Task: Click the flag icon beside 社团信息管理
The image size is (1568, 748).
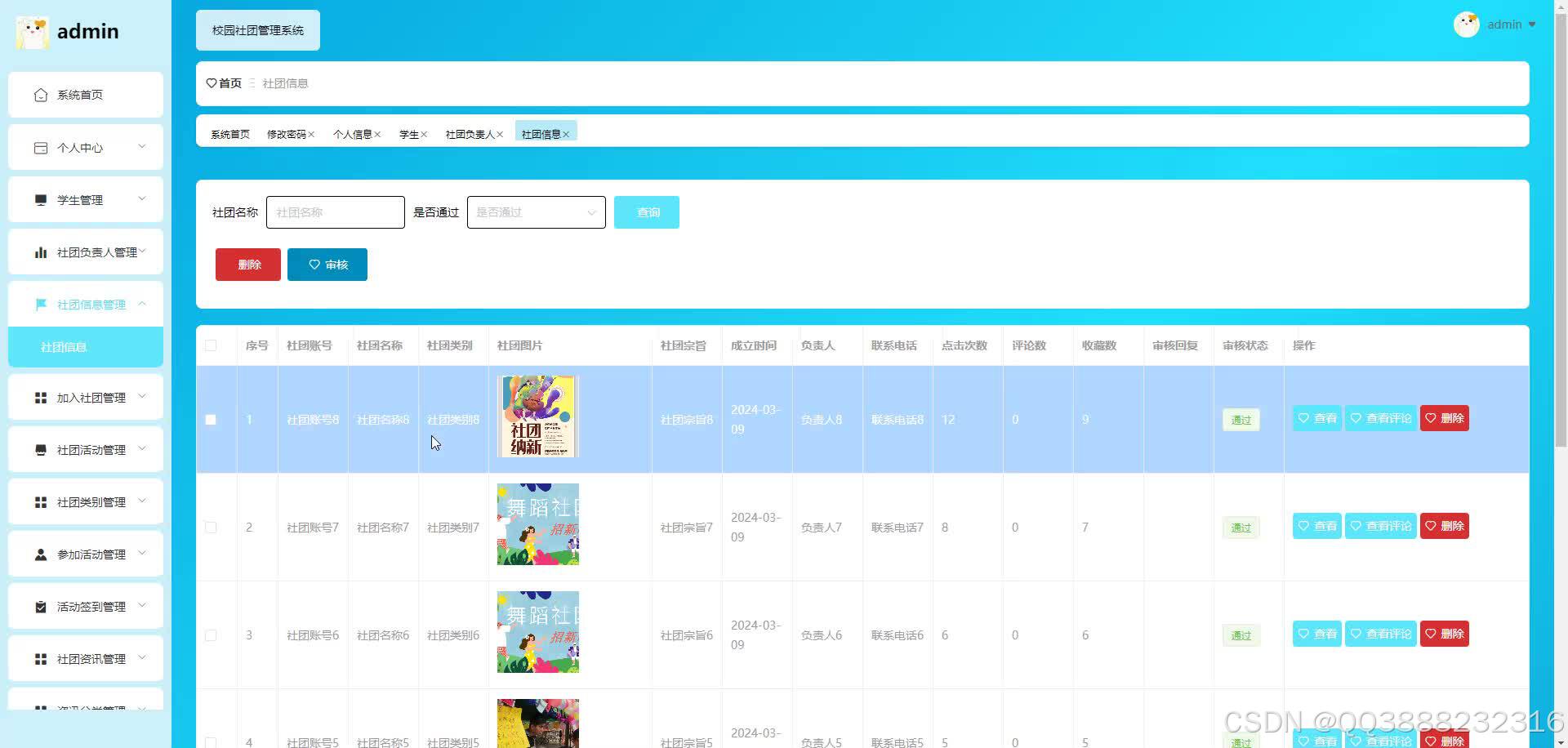Action: 41,305
